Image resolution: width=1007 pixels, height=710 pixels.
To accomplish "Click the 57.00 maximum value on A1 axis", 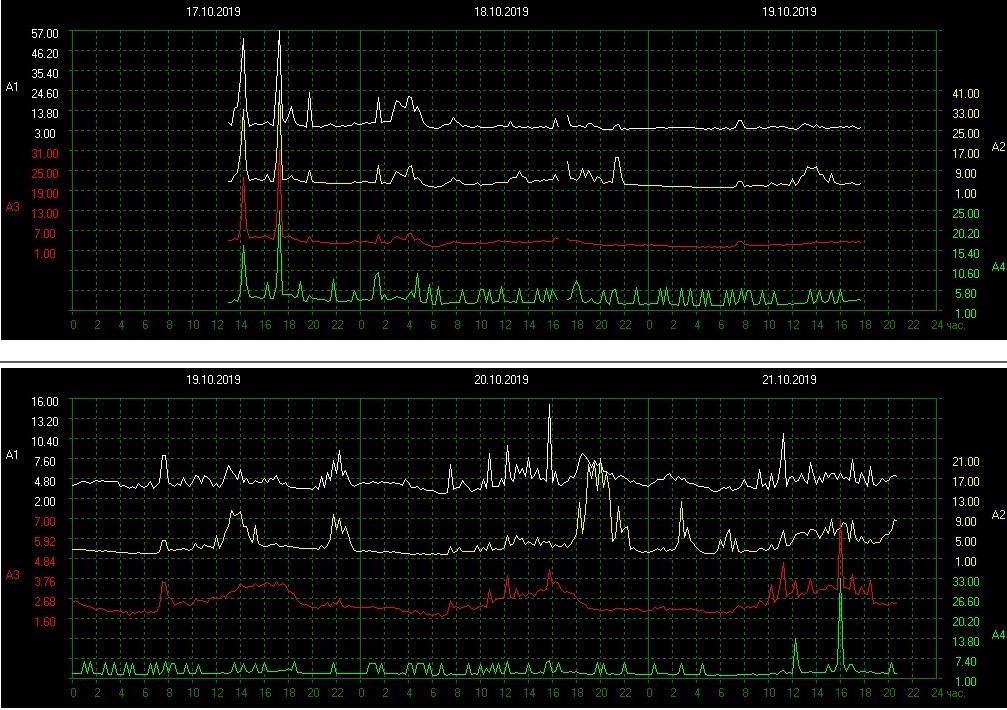I will [44, 33].
